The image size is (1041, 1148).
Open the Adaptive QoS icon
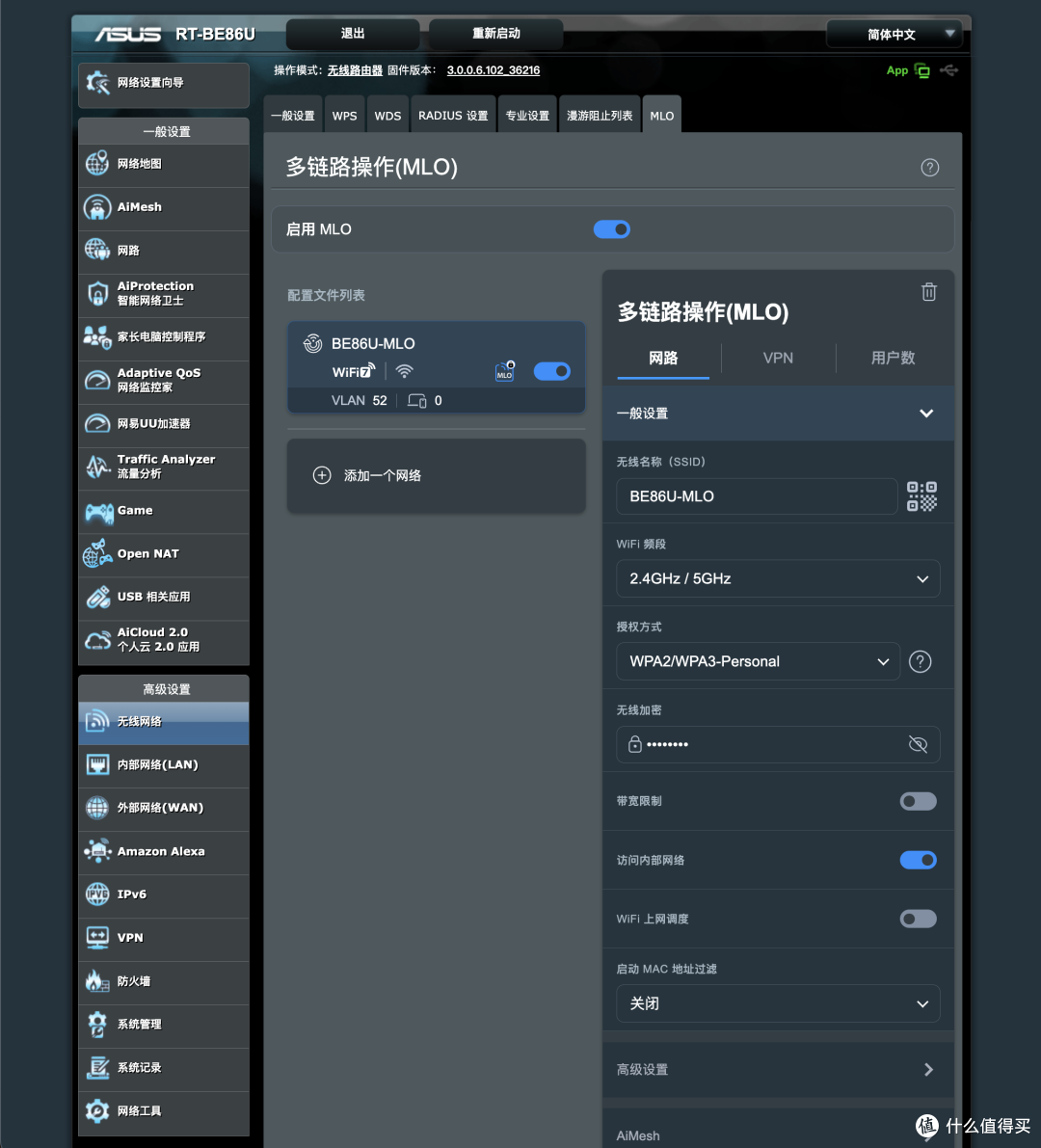97,380
